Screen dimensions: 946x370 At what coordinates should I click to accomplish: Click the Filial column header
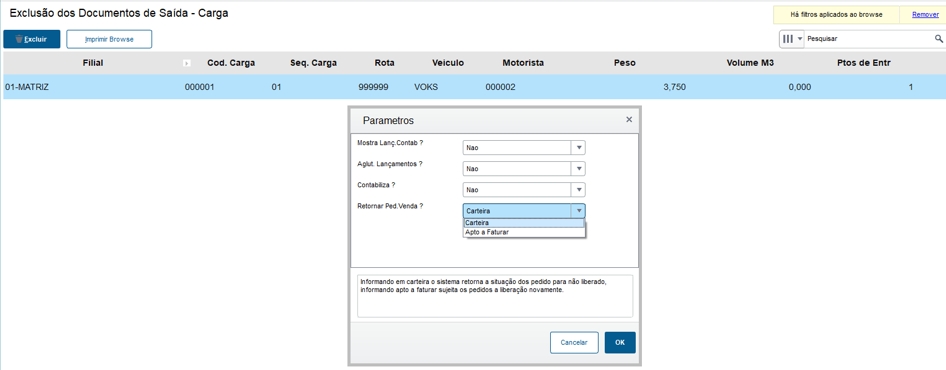coord(93,63)
